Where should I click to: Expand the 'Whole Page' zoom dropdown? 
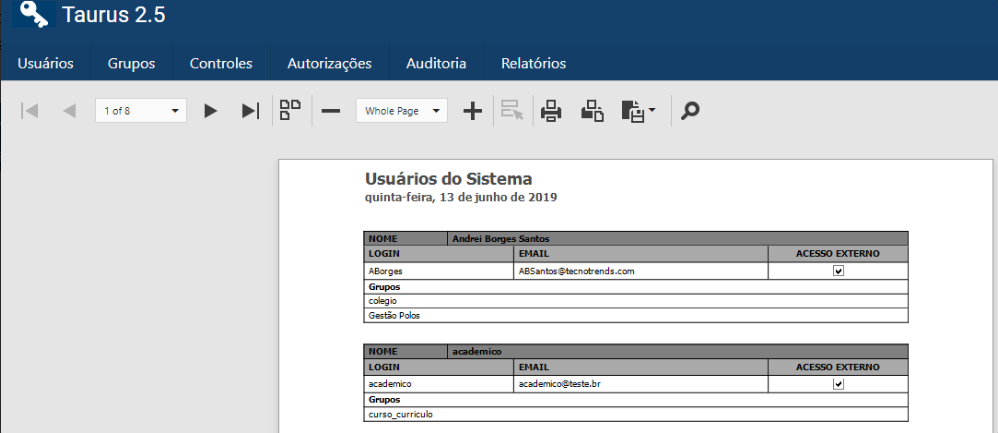(437, 111)
